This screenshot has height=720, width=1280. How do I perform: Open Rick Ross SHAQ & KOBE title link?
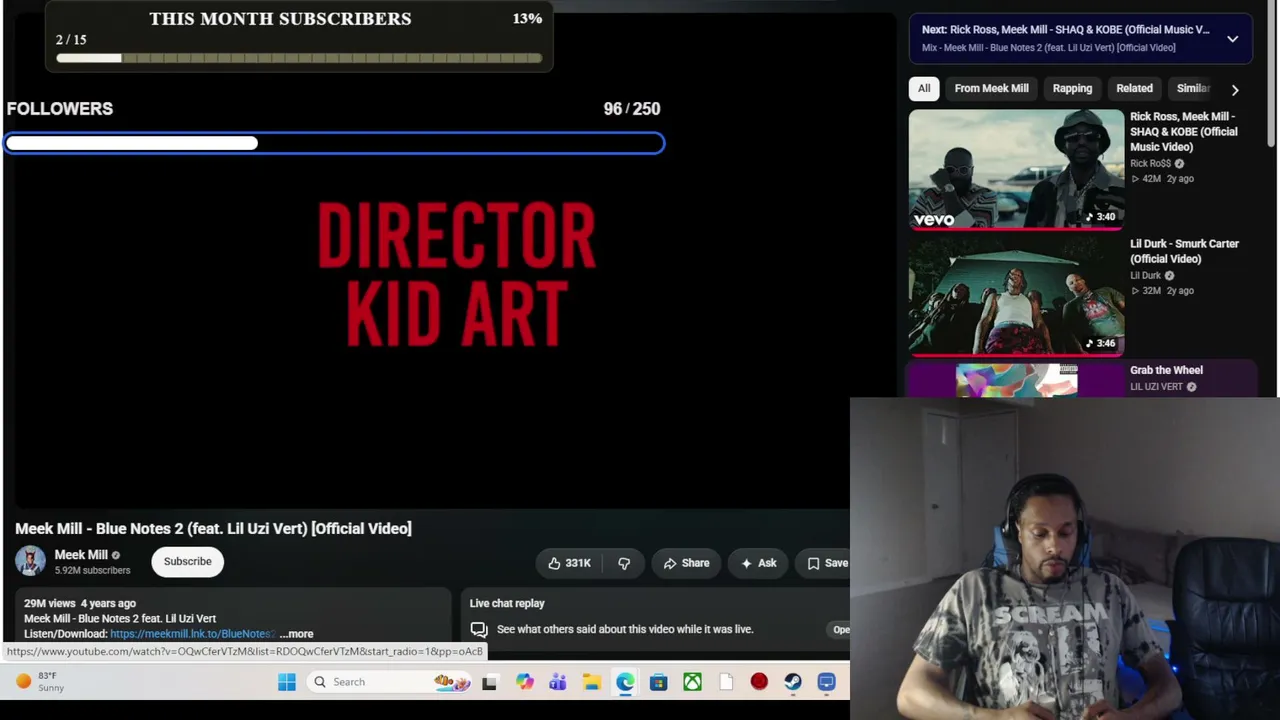click(x=1183, y=132)
